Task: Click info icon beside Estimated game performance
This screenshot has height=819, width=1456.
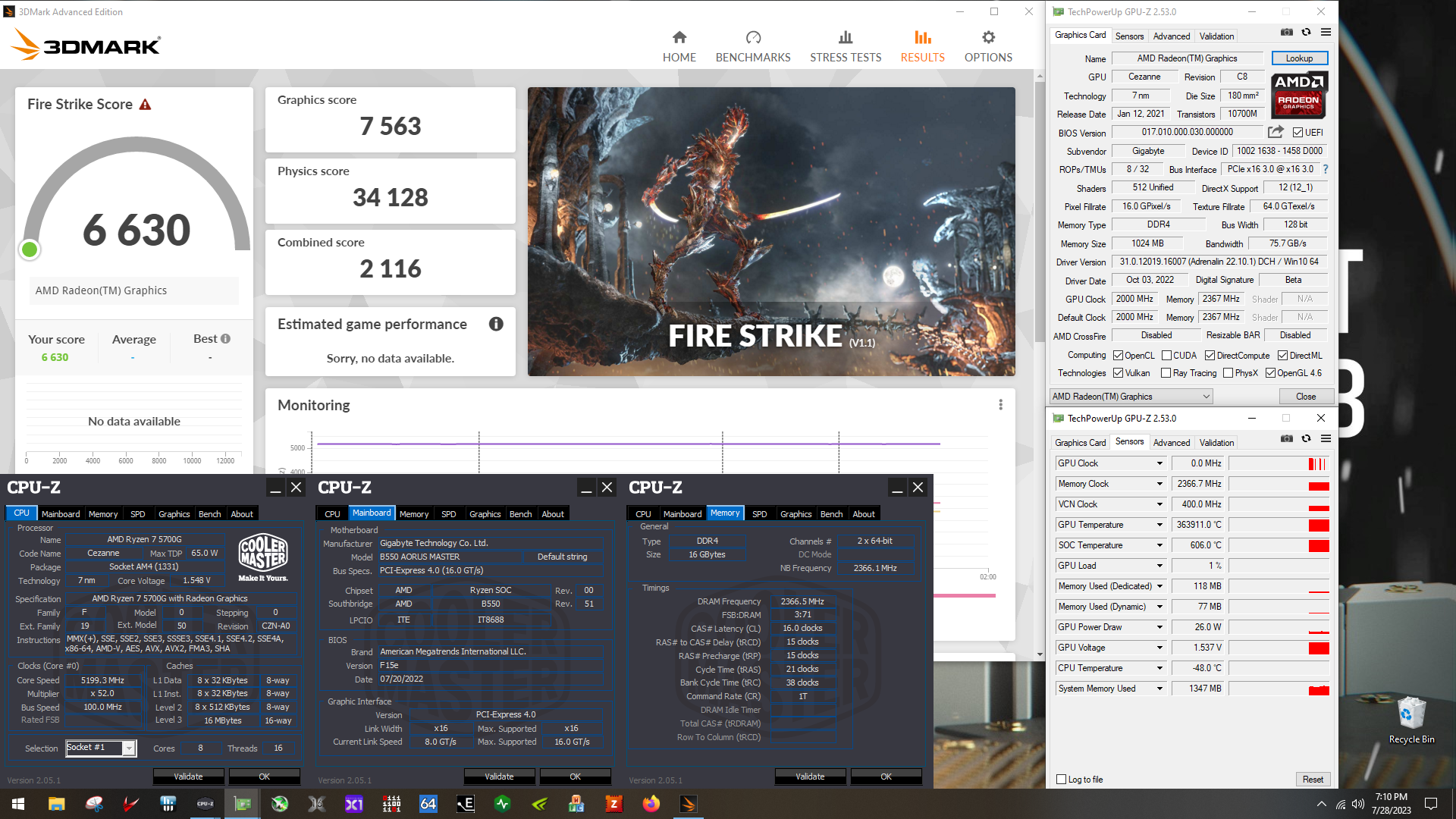Action: 496,324
